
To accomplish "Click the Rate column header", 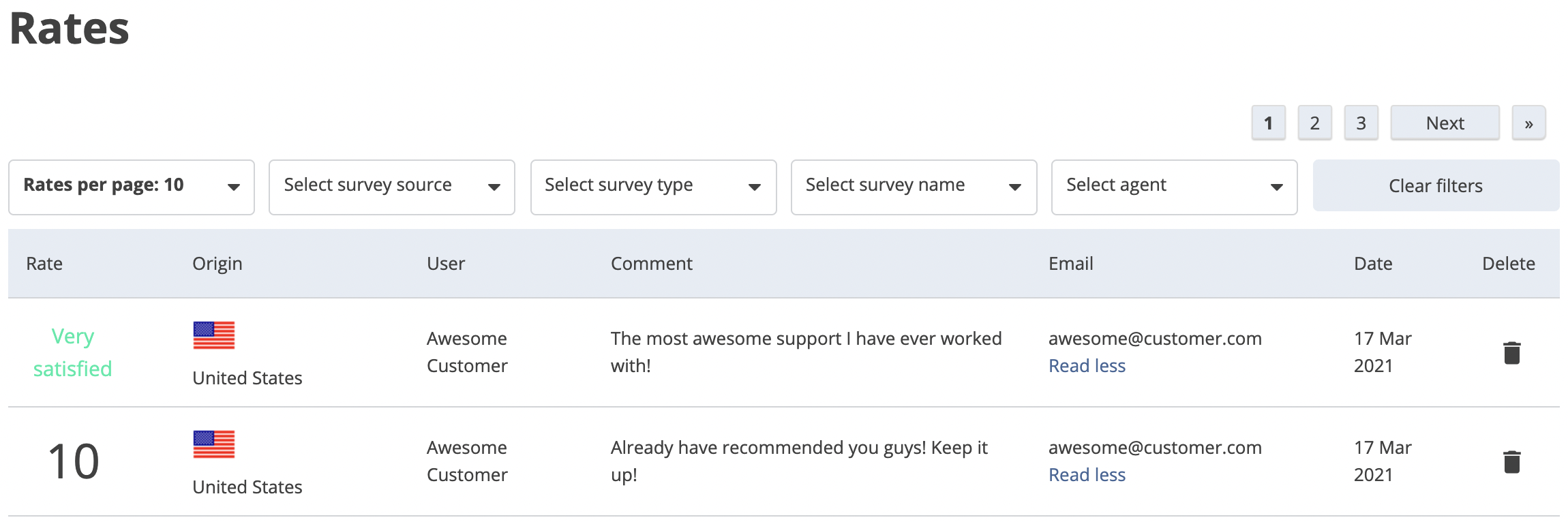I will pos(44,264).
